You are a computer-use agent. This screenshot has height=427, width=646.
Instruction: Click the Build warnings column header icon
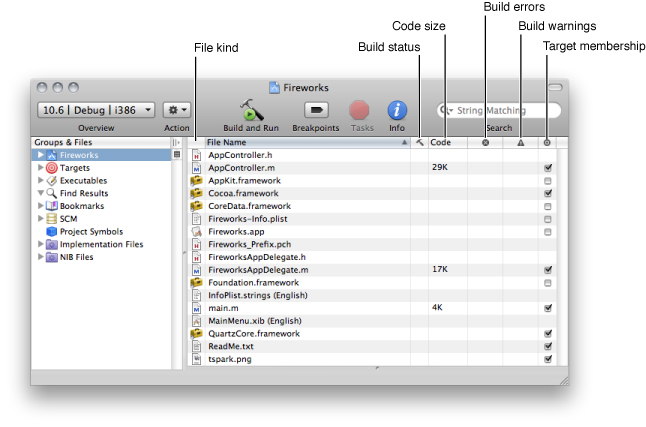coord(520,143)
